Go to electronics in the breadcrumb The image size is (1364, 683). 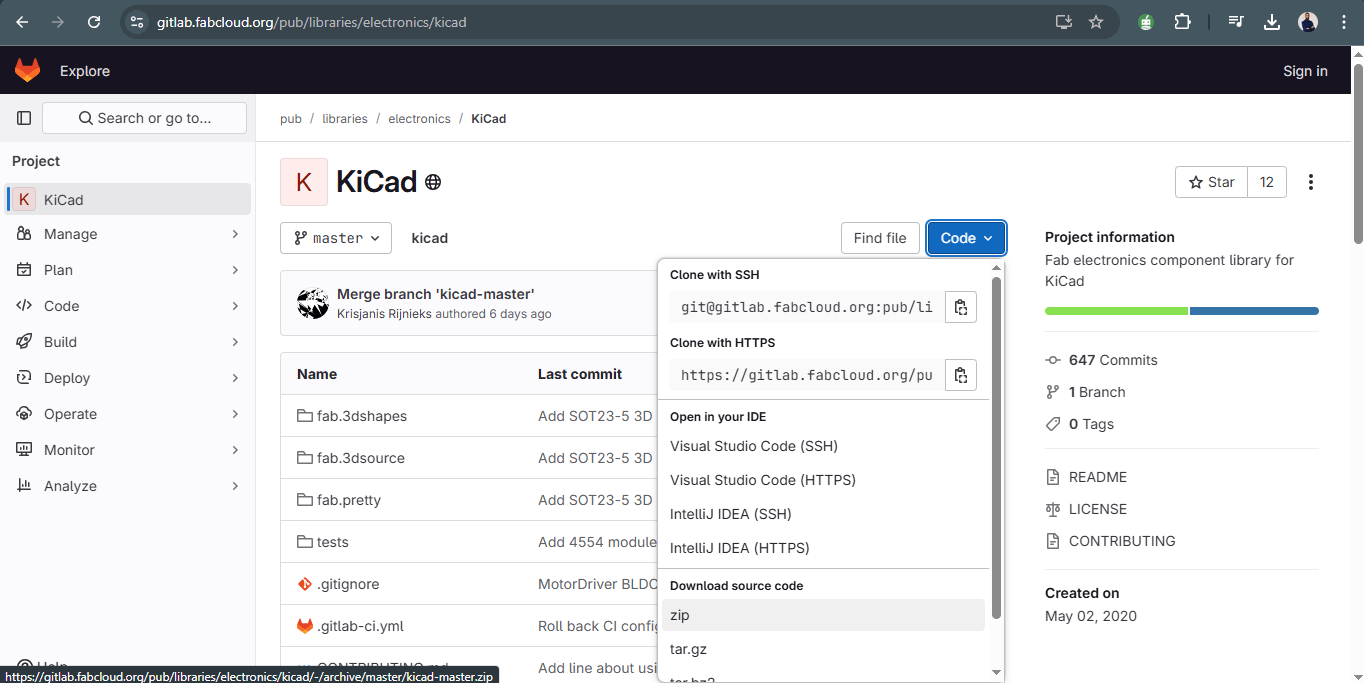[419, 118]
